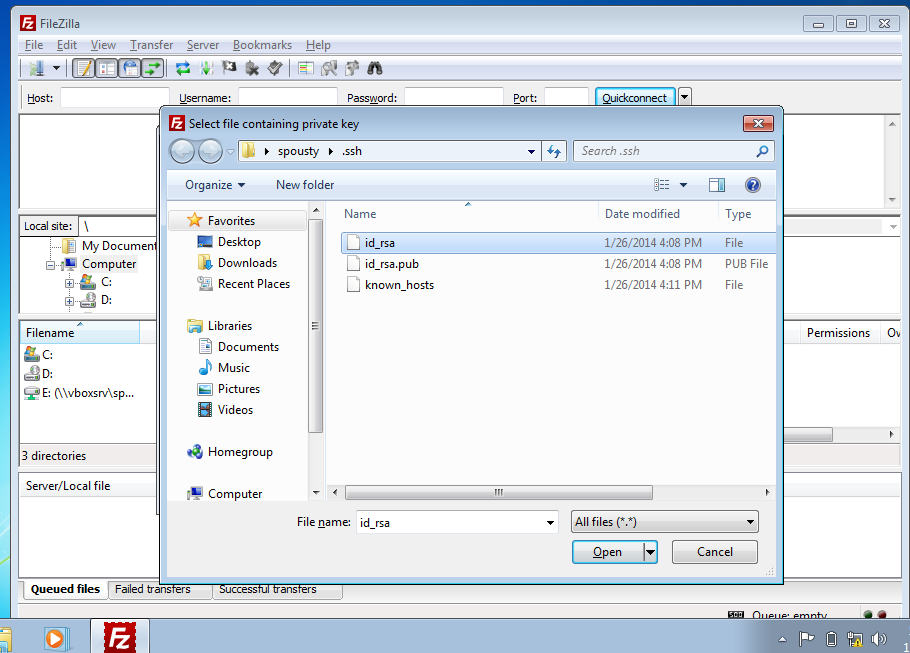This screenshot has width=910, height=653.
Task: Click the help icon in dialog
Action: click(753, 185)
